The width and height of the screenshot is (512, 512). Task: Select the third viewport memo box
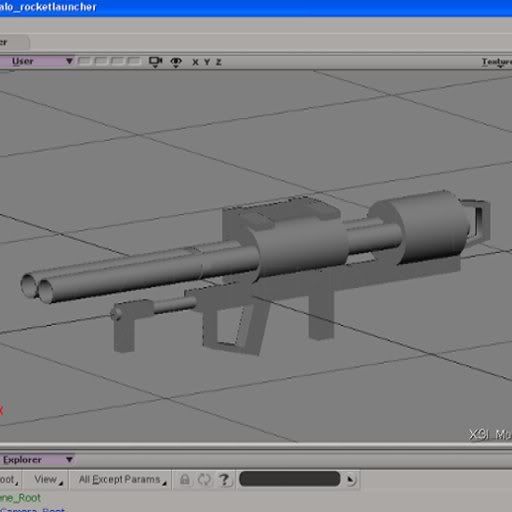(117, 61)
